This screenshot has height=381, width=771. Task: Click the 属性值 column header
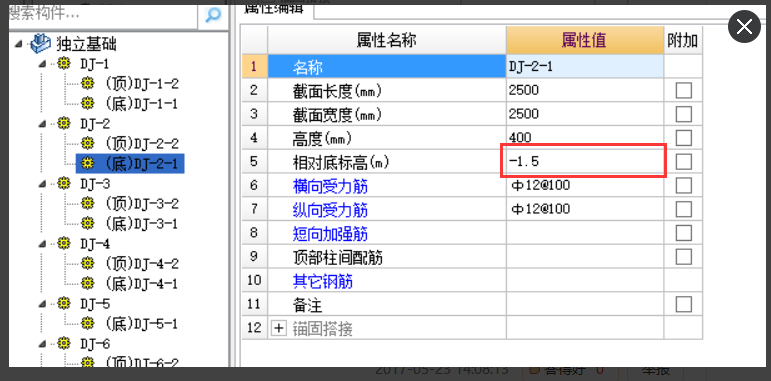pyautogui.click(x=585, y=40)
